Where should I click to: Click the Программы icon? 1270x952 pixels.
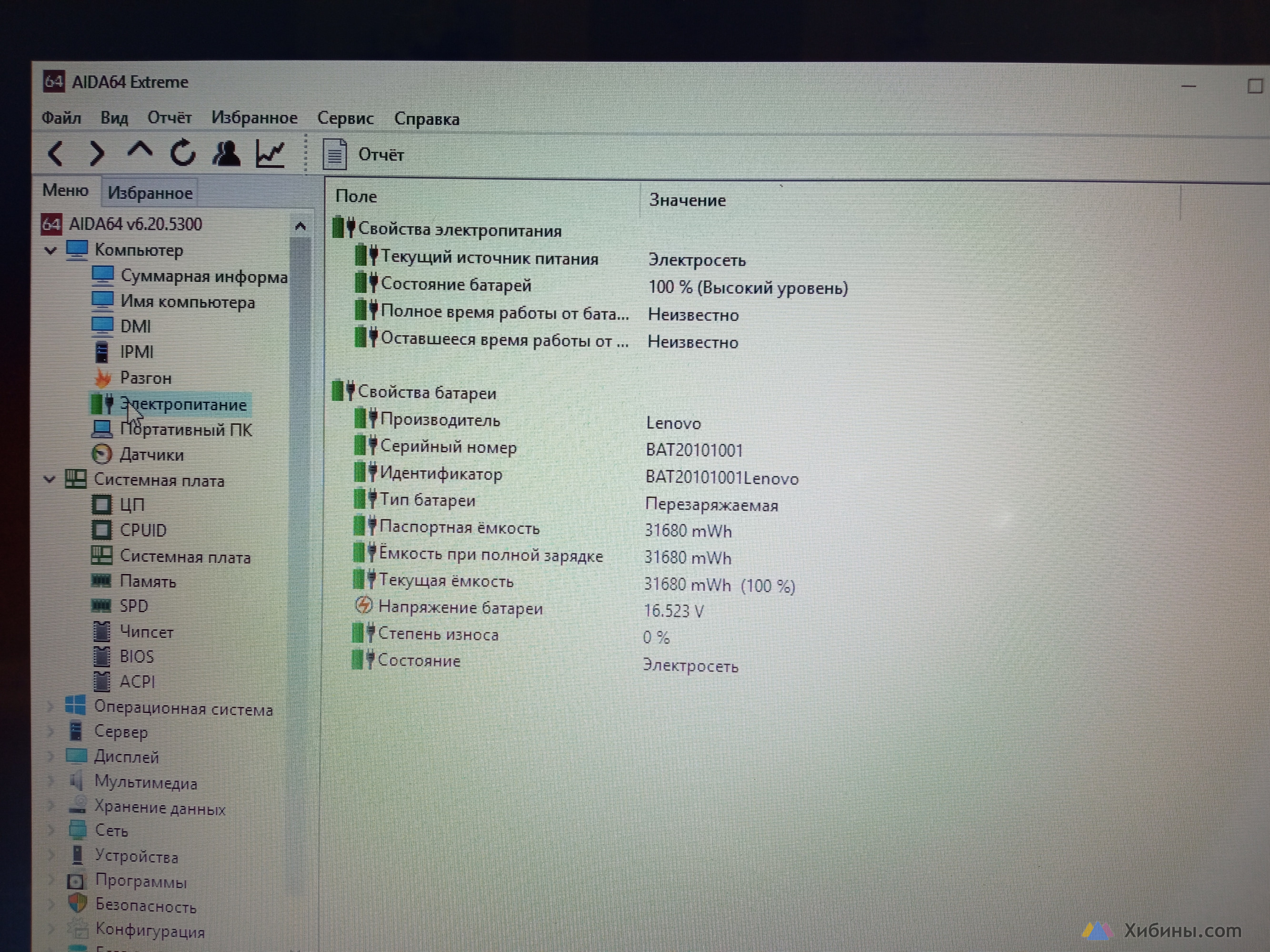tap(75, 881)
